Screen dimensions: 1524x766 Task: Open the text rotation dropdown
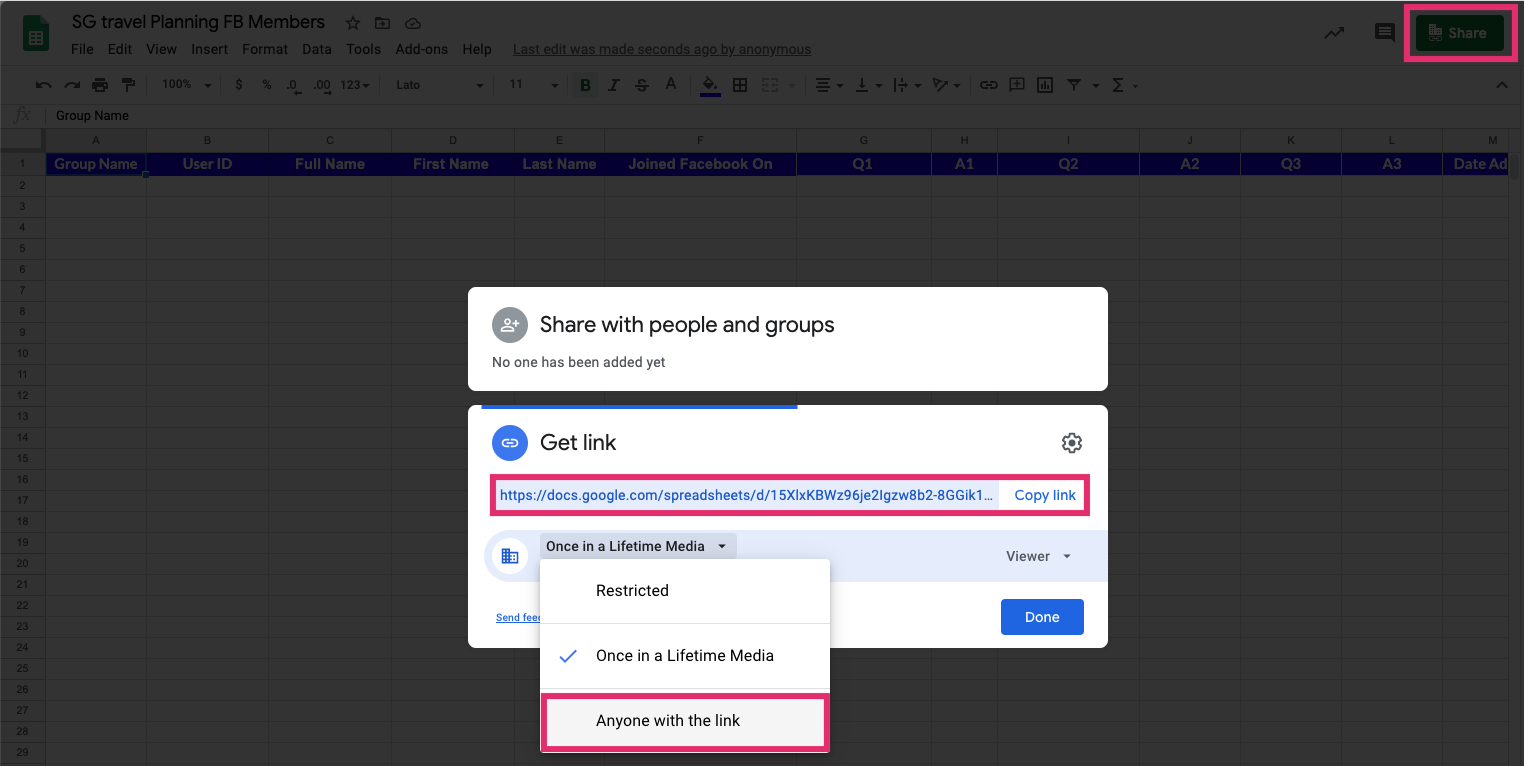pyautogui.click(x=945, y=85)
